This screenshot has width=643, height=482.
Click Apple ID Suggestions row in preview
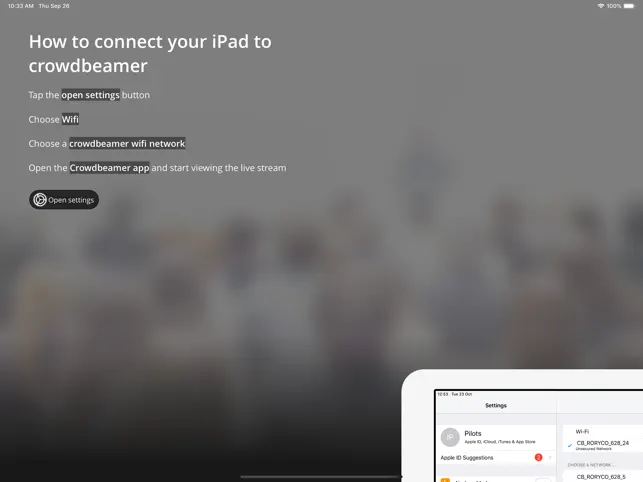click(496, 457)
